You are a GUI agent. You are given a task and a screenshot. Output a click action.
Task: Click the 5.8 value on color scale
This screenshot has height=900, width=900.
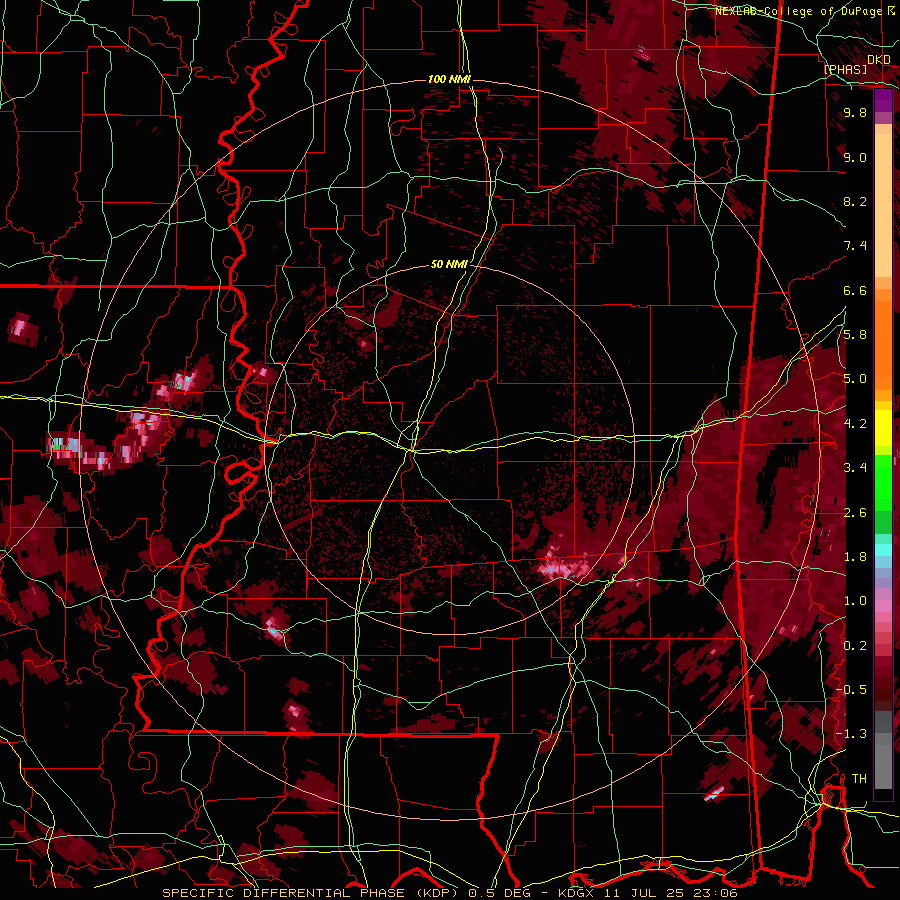tap(855, 335)
